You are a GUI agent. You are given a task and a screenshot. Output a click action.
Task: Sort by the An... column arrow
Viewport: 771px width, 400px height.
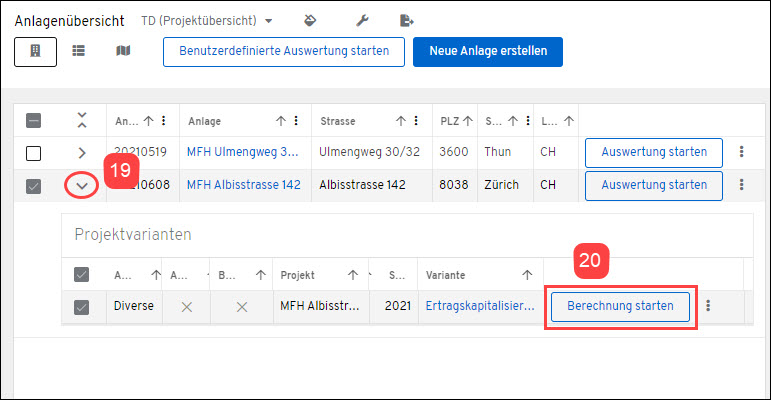coord(148,121)
